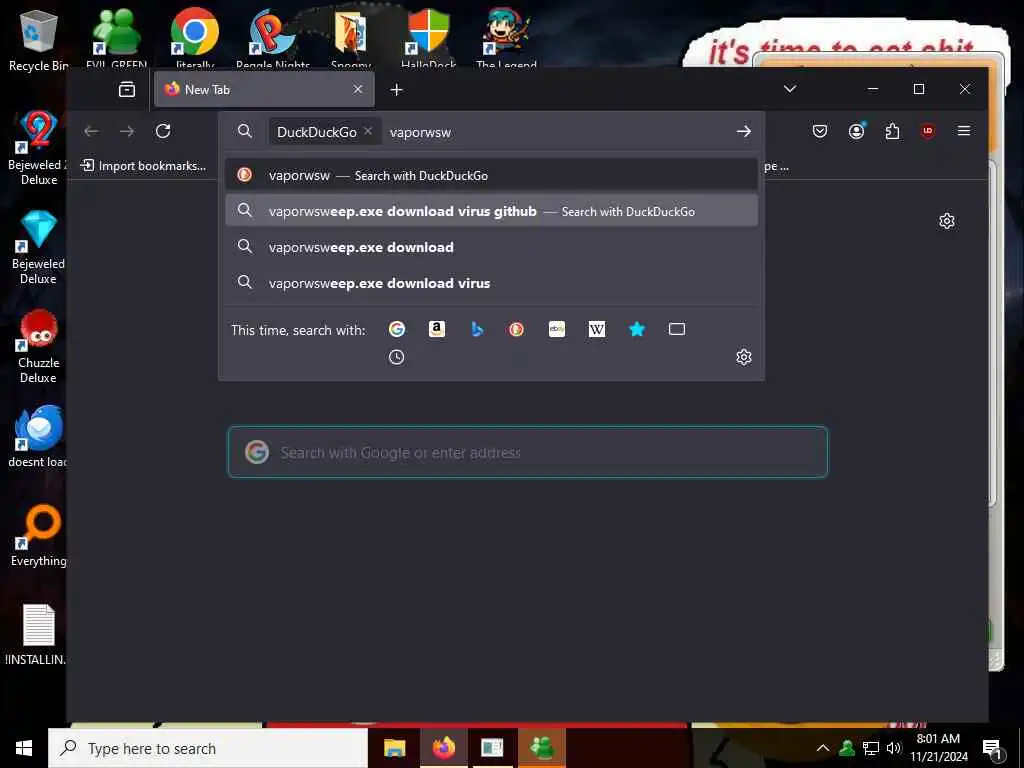Expand the list all tabs chevron
The image size is (1024, 768).
click(x=790, y=89)
